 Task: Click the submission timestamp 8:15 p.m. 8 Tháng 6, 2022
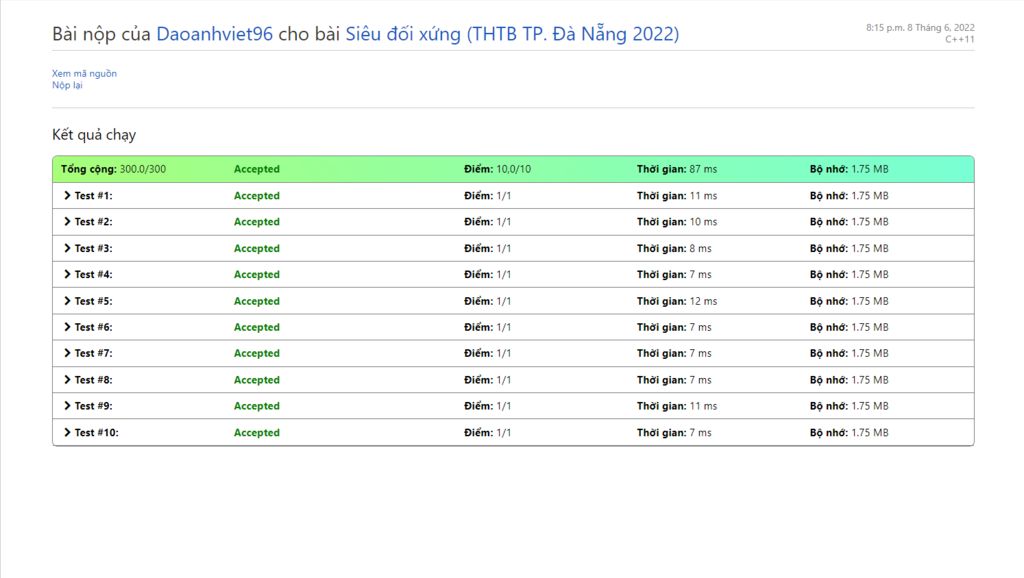click(x=920, y=27)
